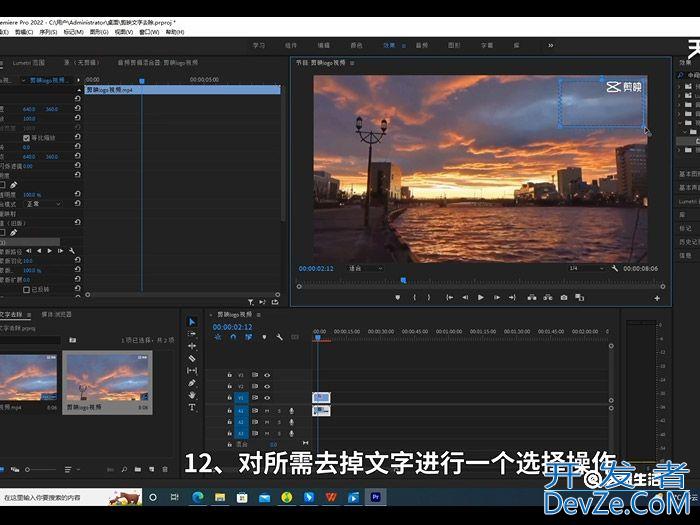Select the Selection arrow tool
The height and width of the screenshot is (525, 700).
[x=192, y=321]
